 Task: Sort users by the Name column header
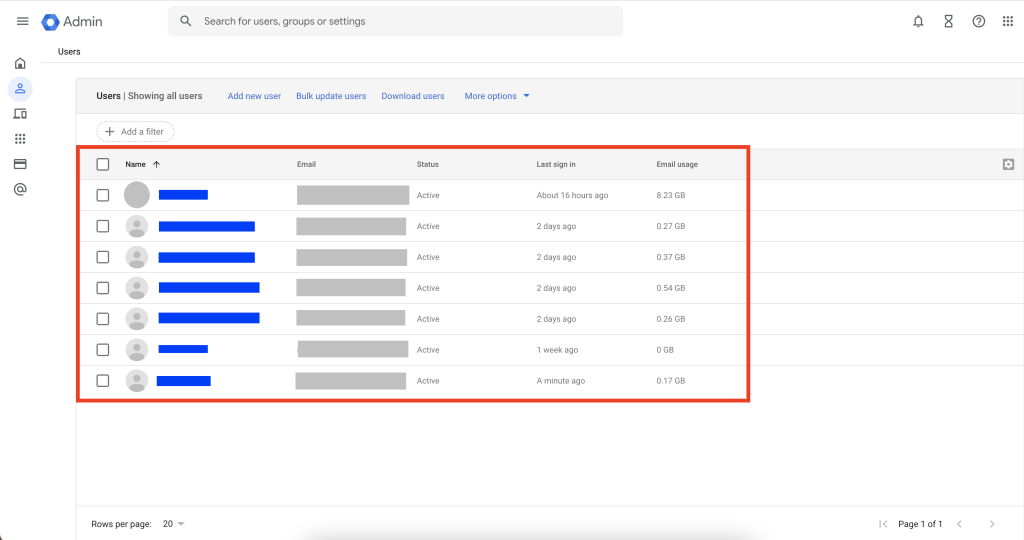136,164
